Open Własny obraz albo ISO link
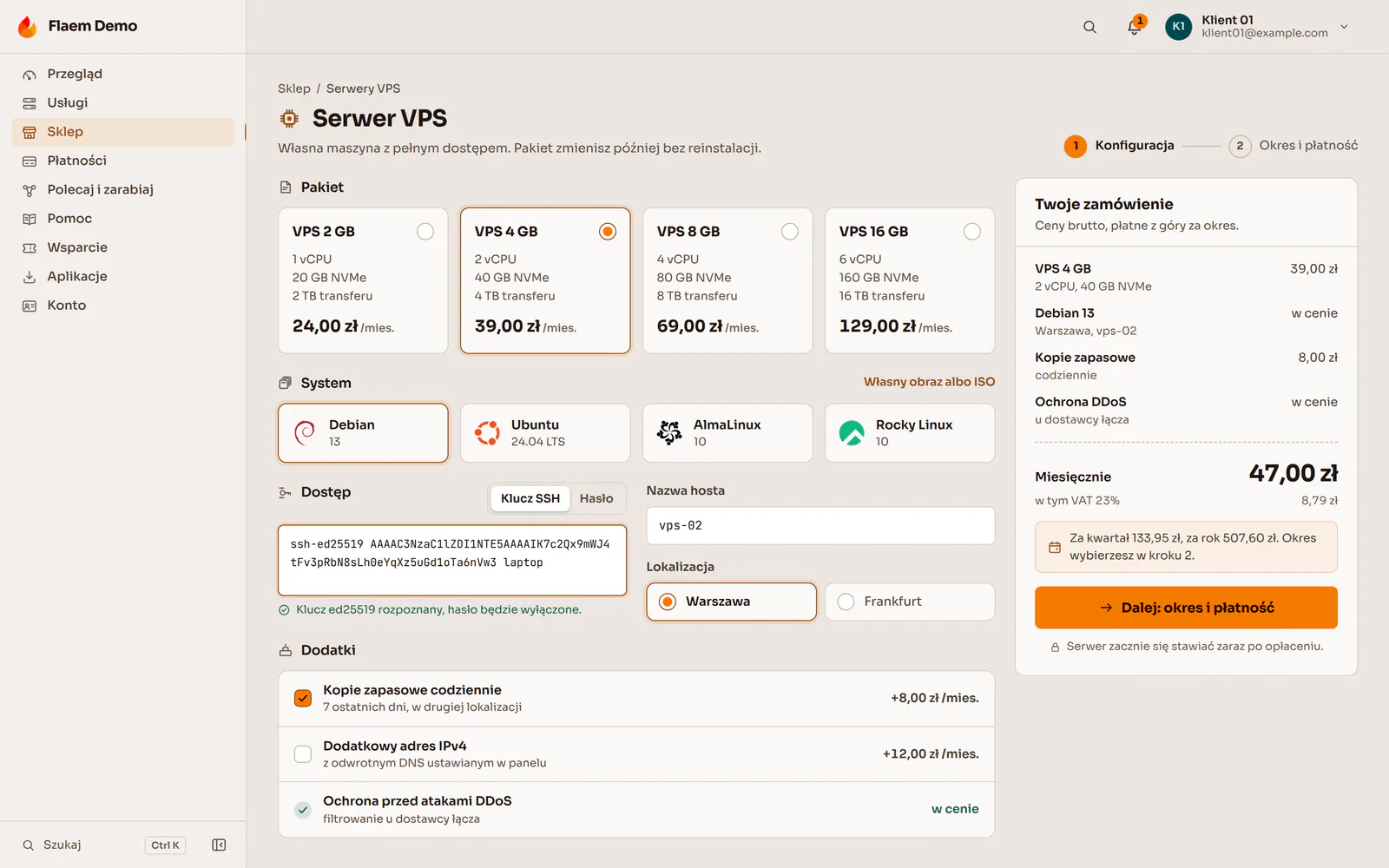The height and width of the screenshot is (868, 1389). coord(929,382)
